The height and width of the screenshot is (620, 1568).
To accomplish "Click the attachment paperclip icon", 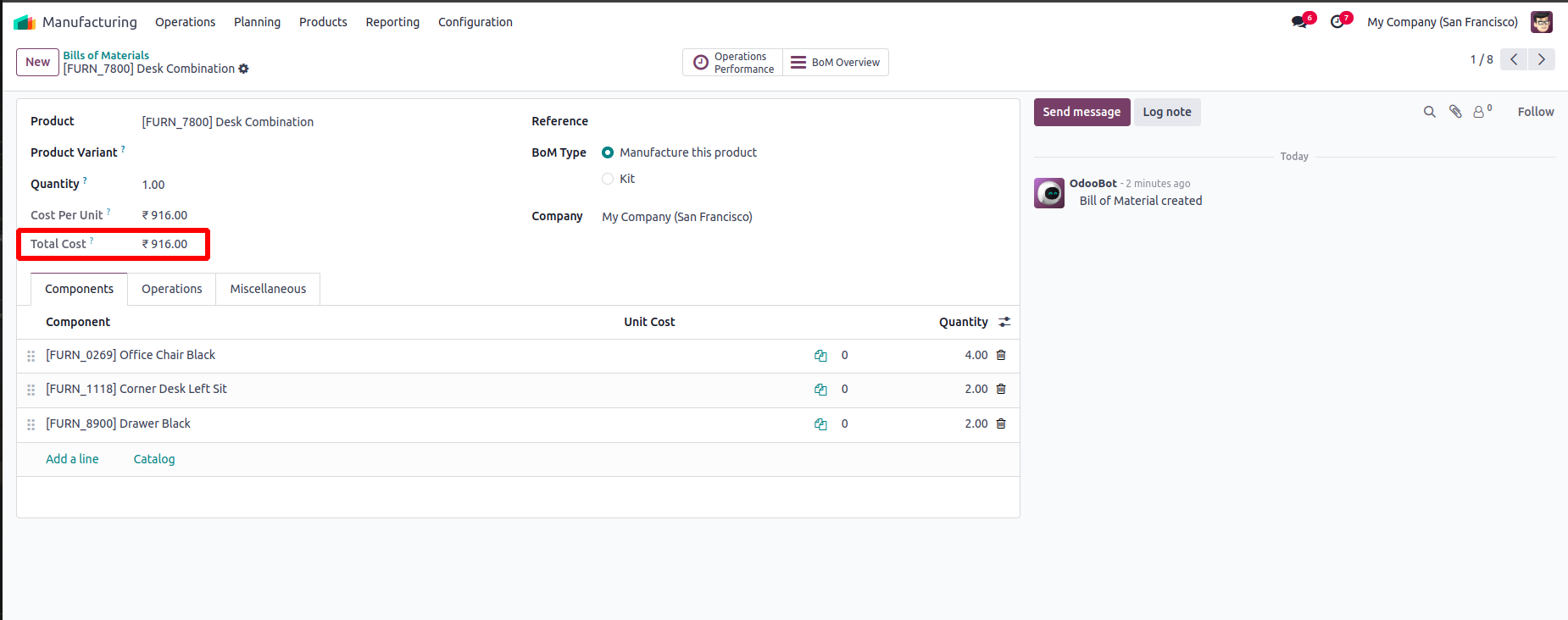I will [1455, 112].
